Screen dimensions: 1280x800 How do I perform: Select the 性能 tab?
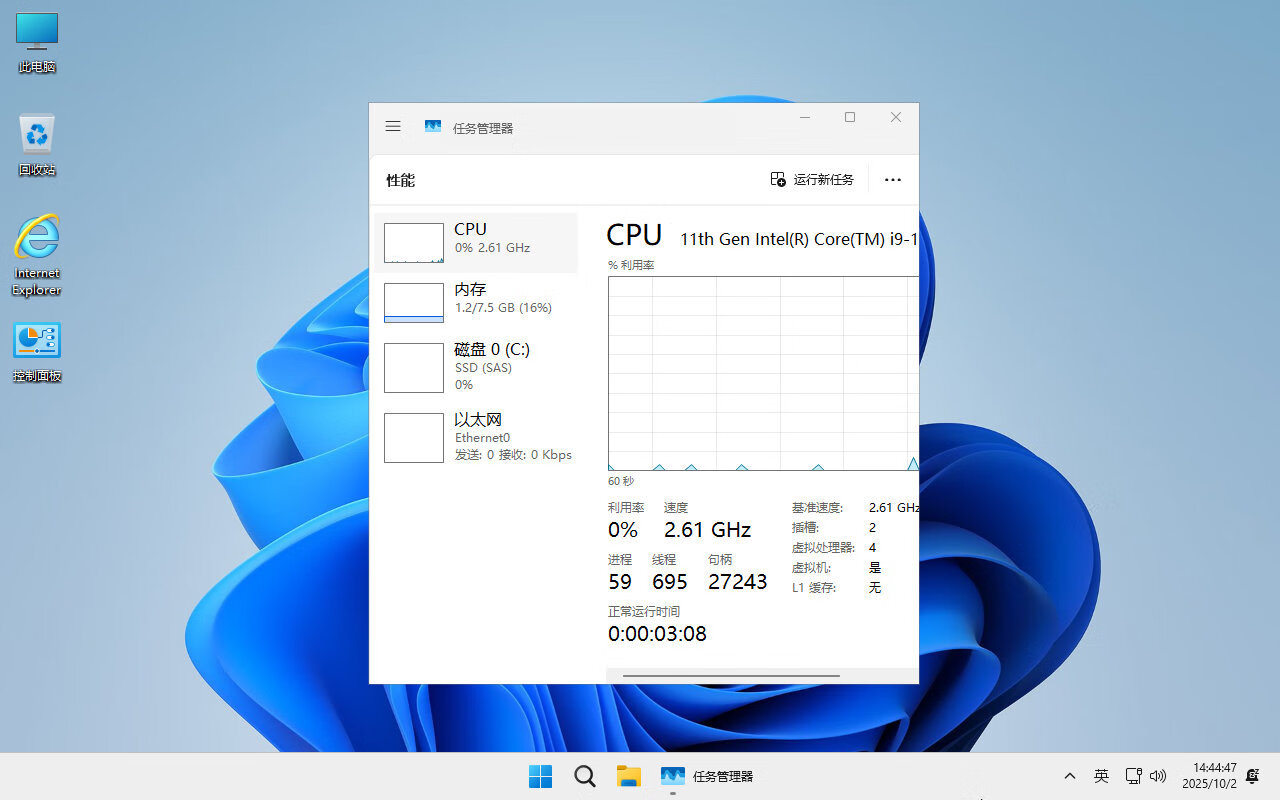point(400,180)
